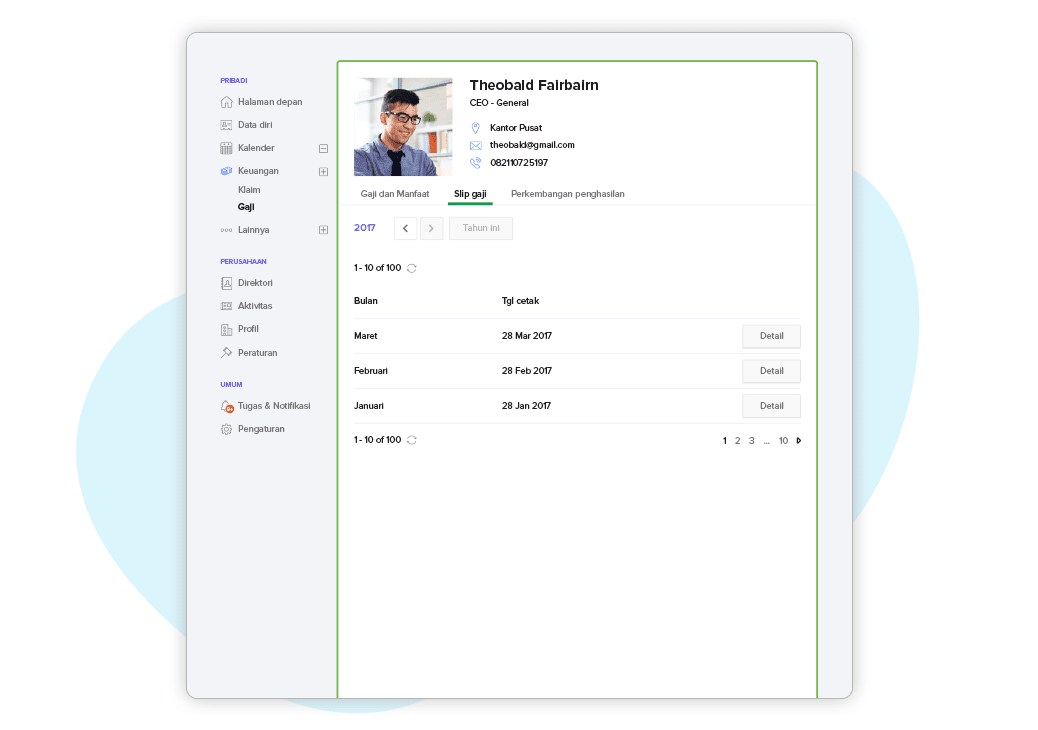Screen dimensions: 1038x730
Task: View Detail for Maret payslip
Action: pyautogui.click(x=771, y=336)
